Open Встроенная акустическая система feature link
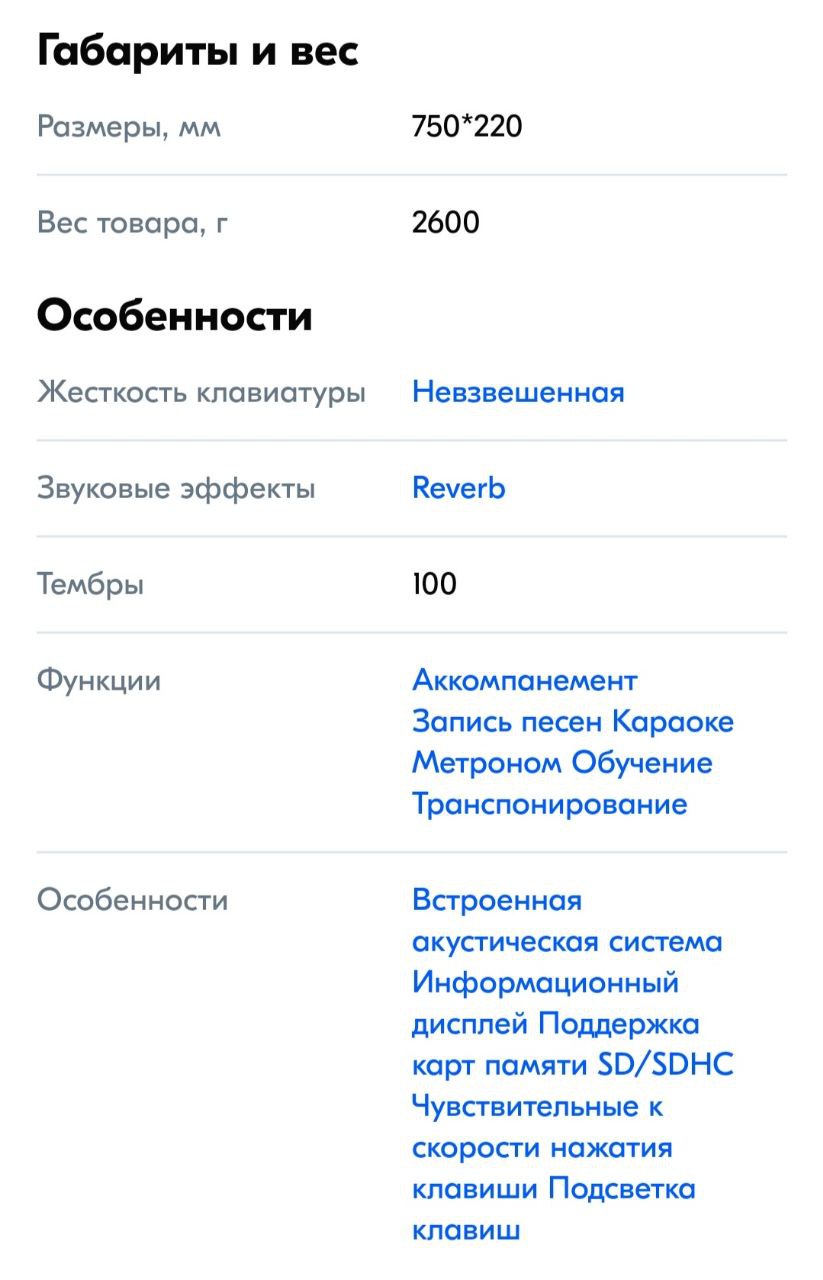 tap(567, 921)
